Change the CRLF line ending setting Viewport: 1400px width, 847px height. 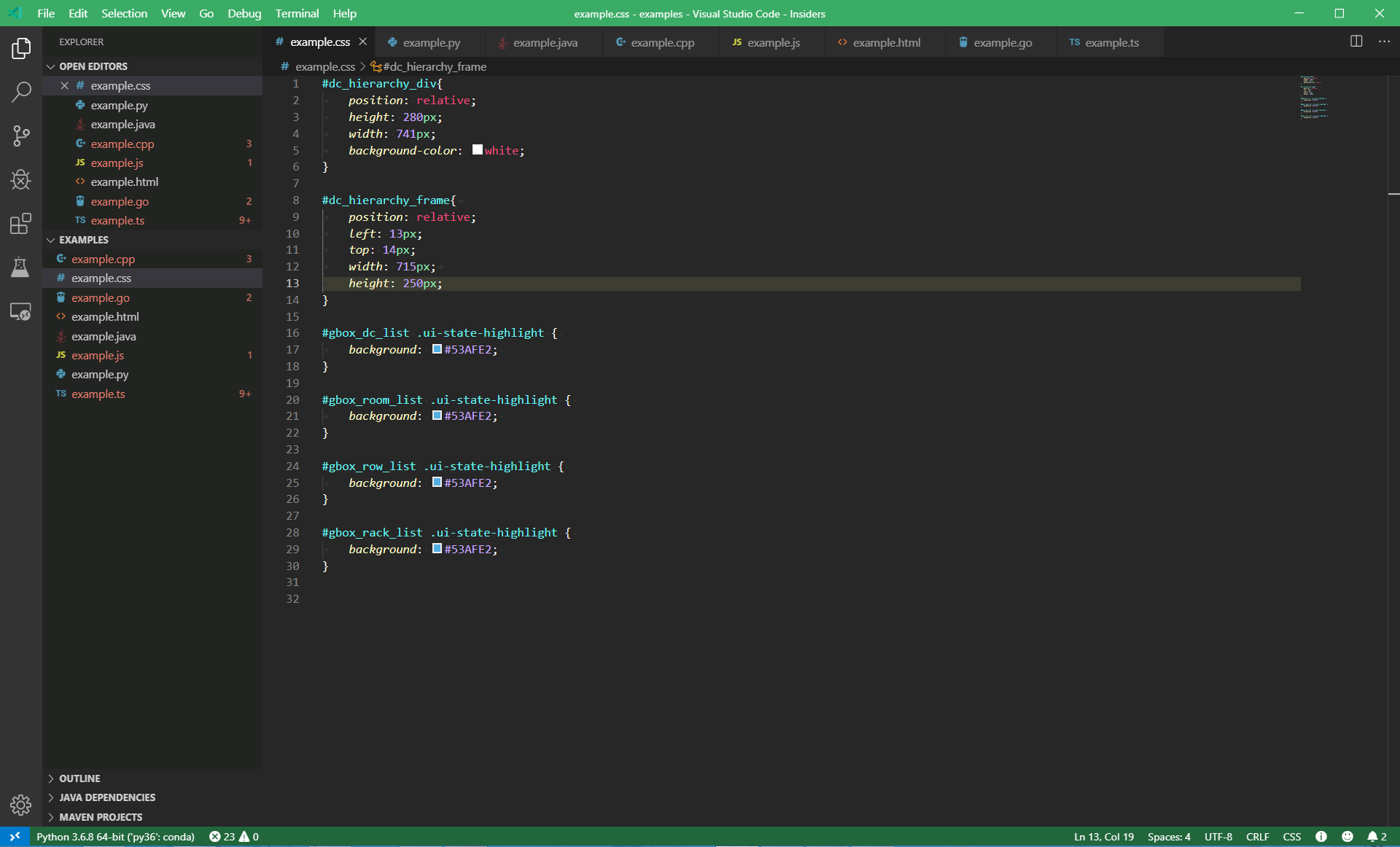tap(1257, 837)
